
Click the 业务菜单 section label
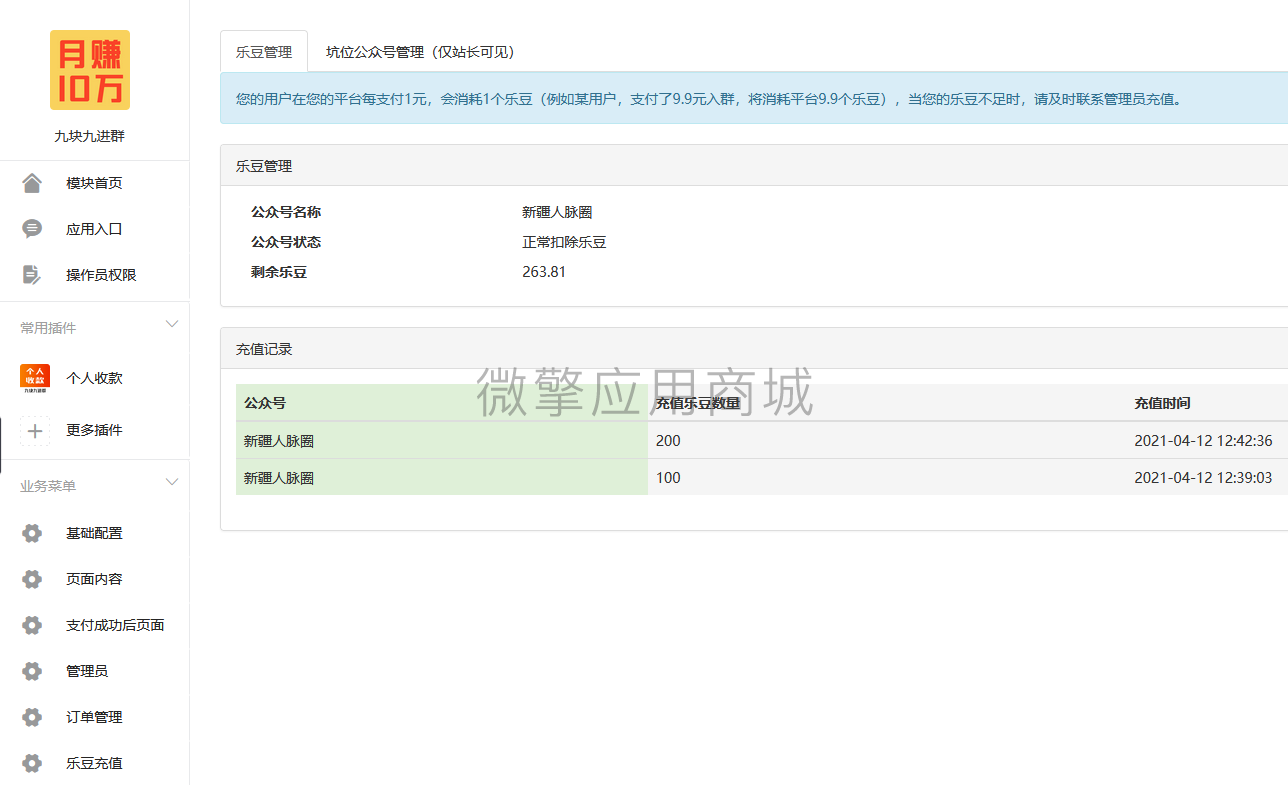(x=48, y=486)
